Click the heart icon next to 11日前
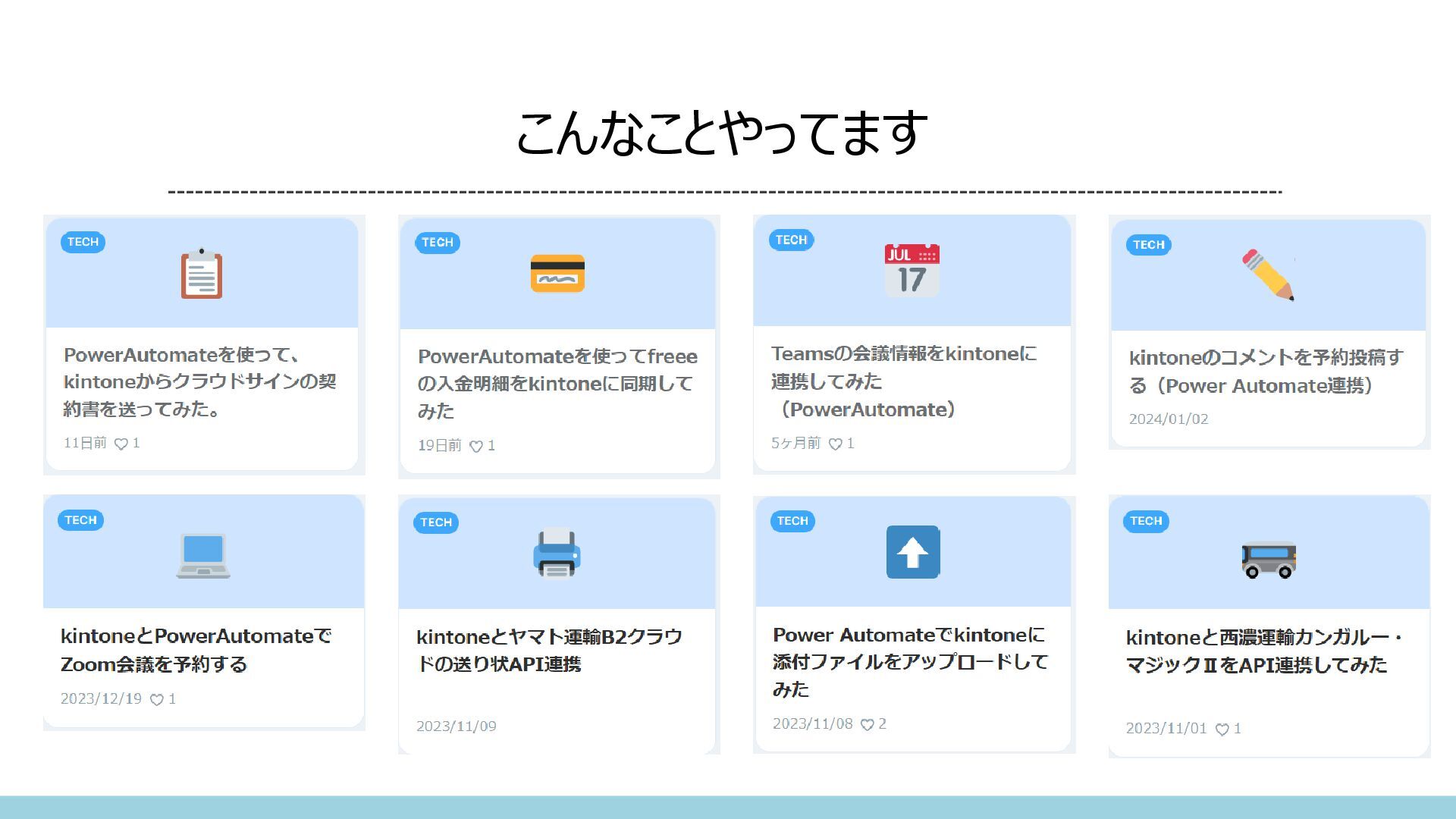 (121, 444)
